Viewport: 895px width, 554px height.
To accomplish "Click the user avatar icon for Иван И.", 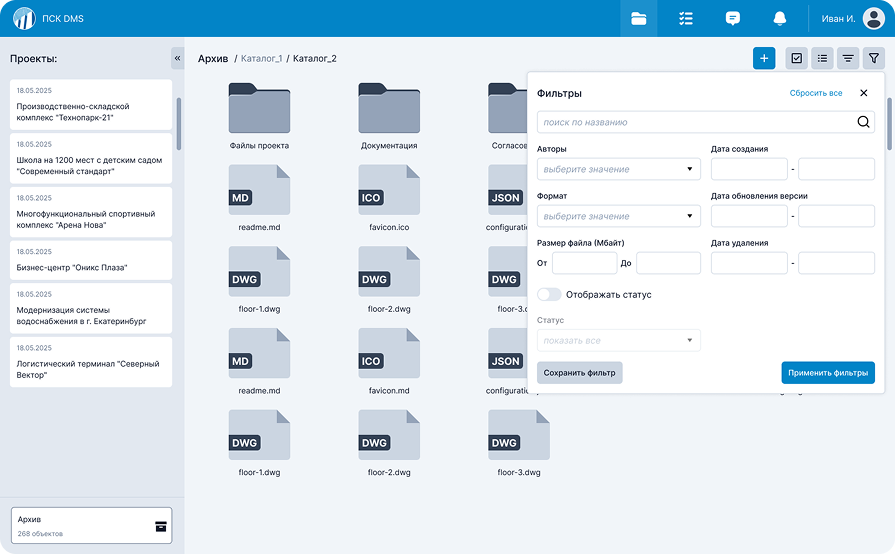I will coord(872,19).
